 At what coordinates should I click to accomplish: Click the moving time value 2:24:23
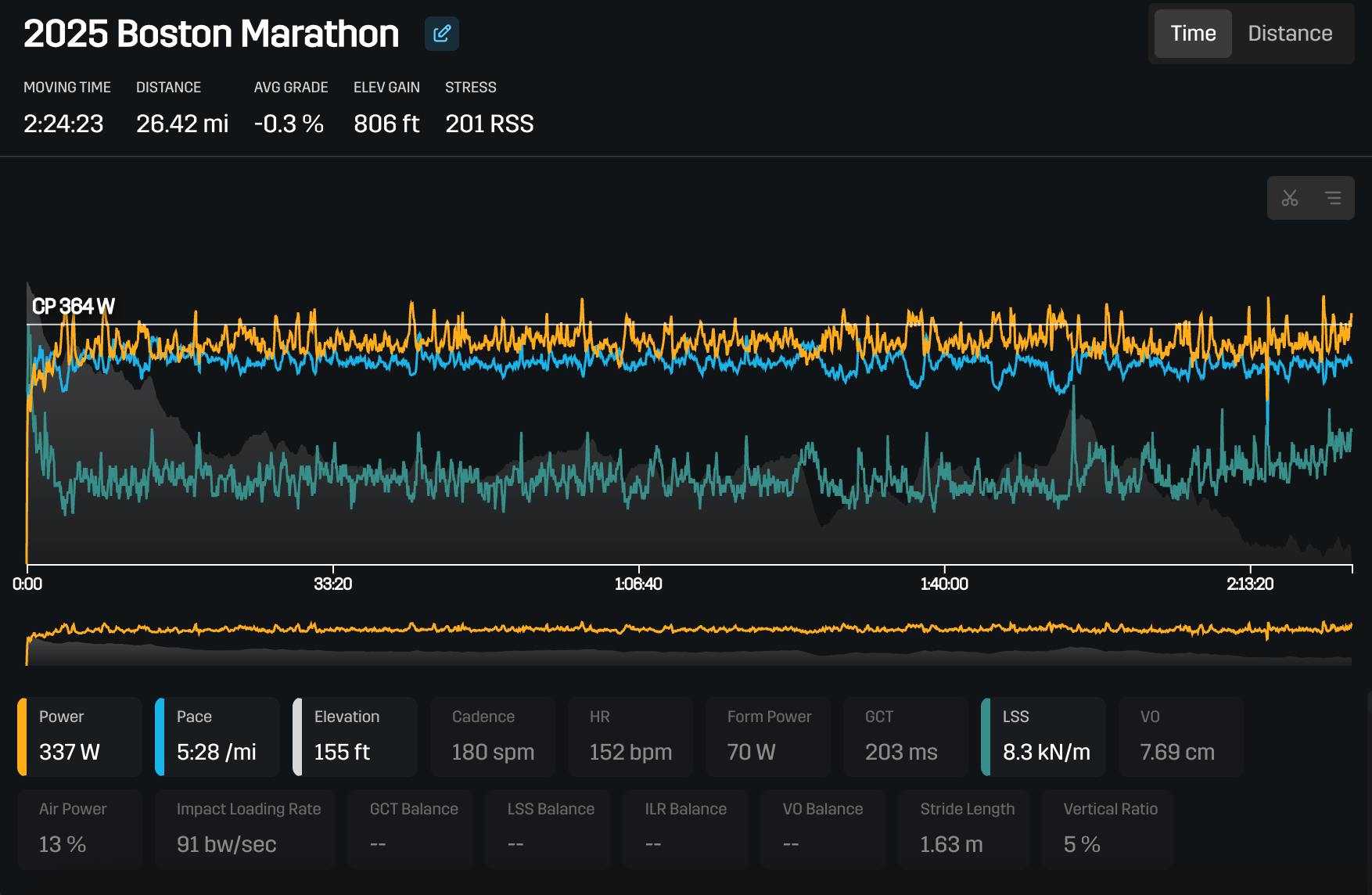[63, 124]
